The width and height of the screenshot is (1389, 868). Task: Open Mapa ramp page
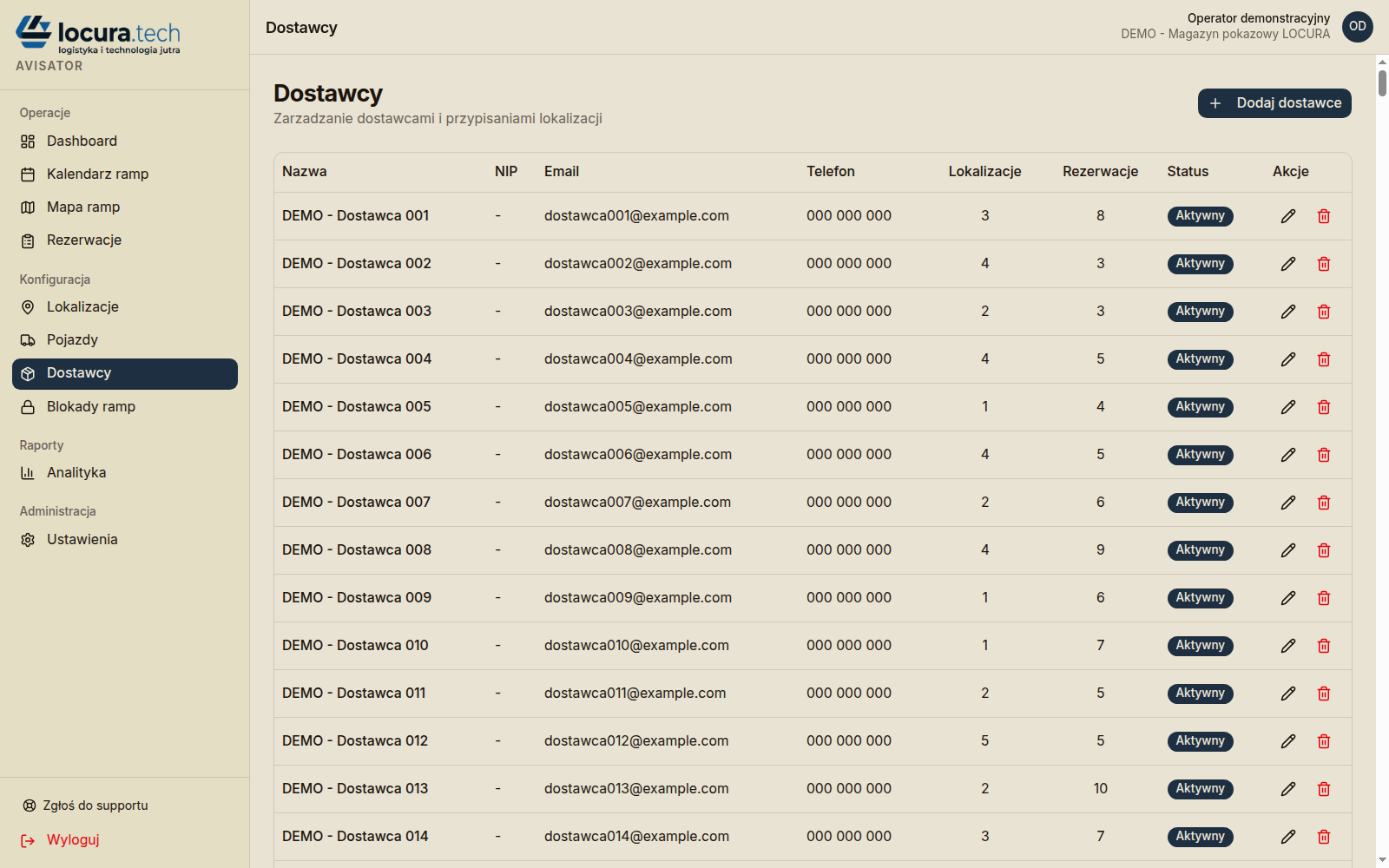(x=125, y=207)
